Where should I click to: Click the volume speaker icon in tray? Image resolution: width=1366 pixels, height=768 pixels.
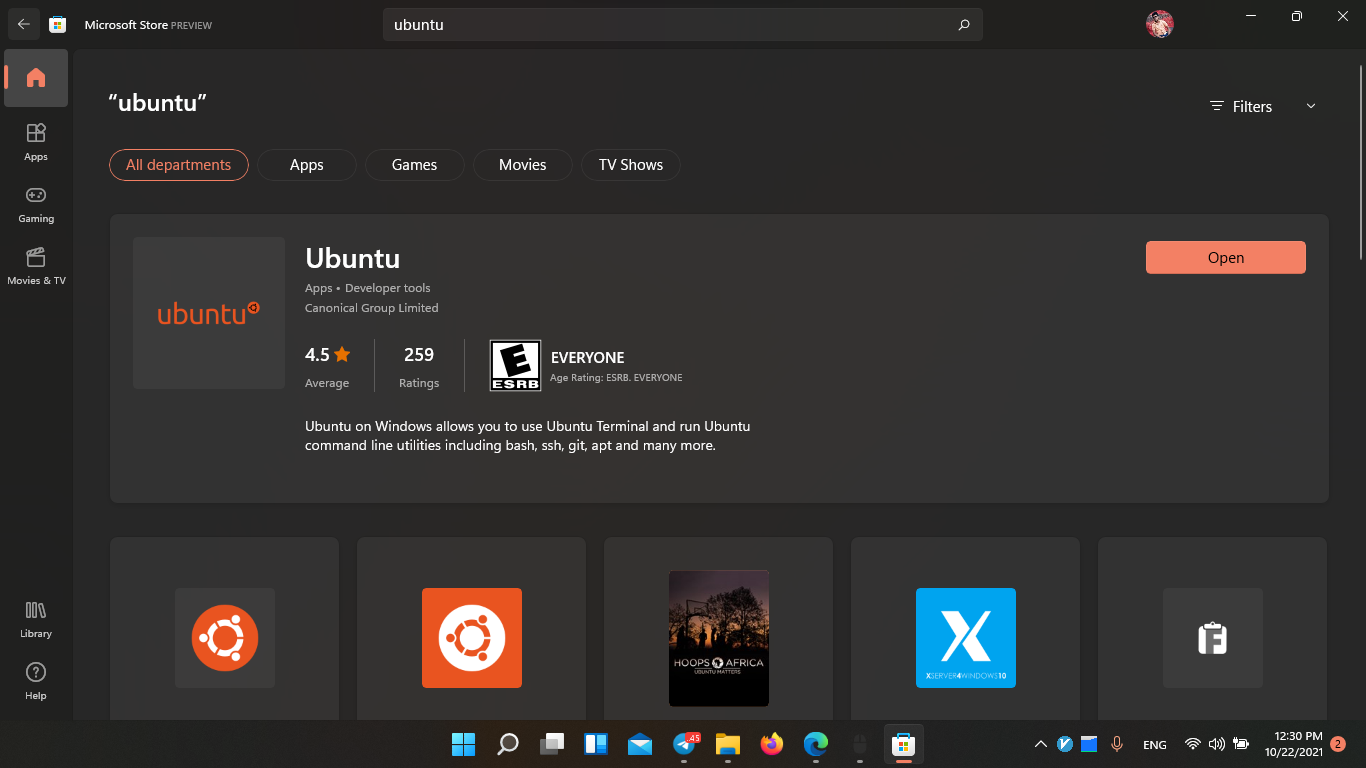point(1216,744)
